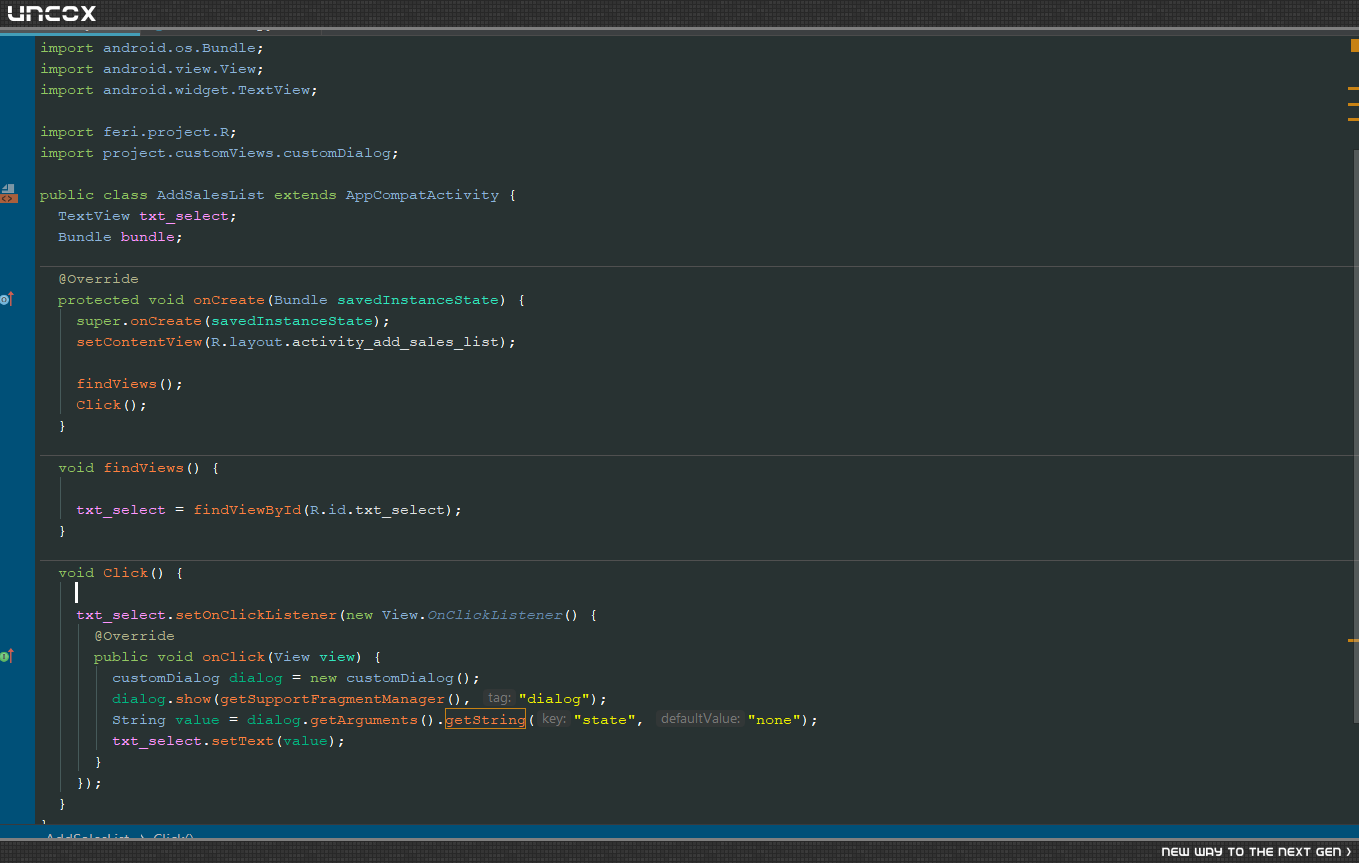This screenshot has height=863, width=1359.
Task: Click the Click(); call inside onCreate
Action: (x=112, y=405)
